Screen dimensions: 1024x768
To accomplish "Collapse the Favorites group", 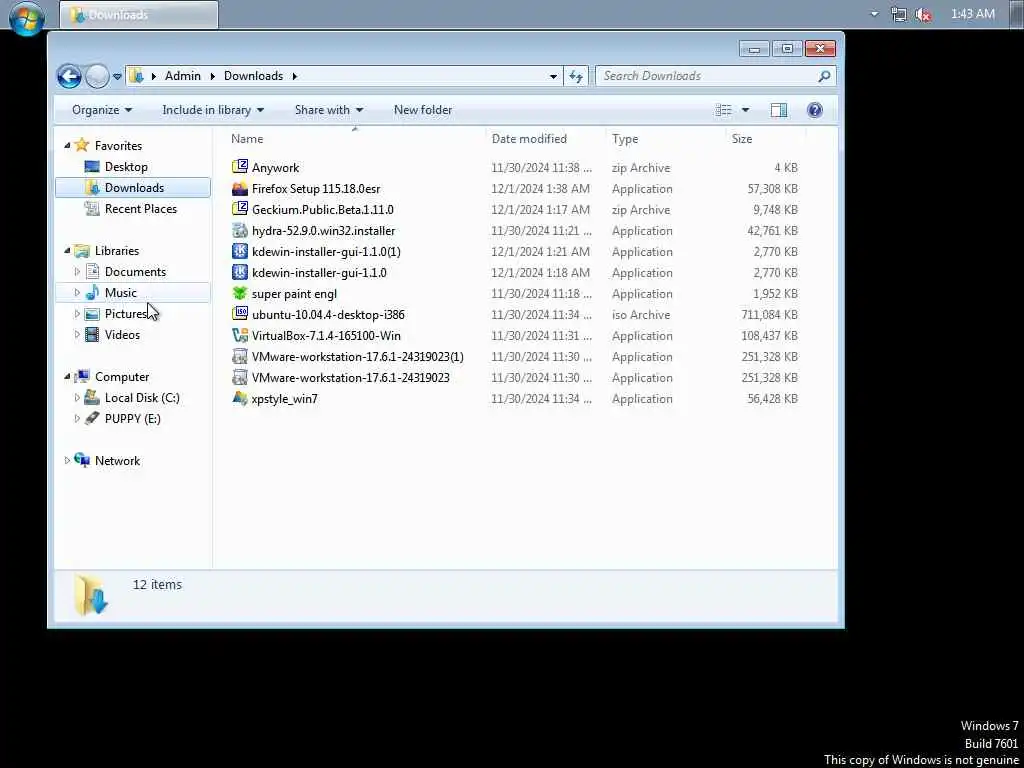I will 67,146.
